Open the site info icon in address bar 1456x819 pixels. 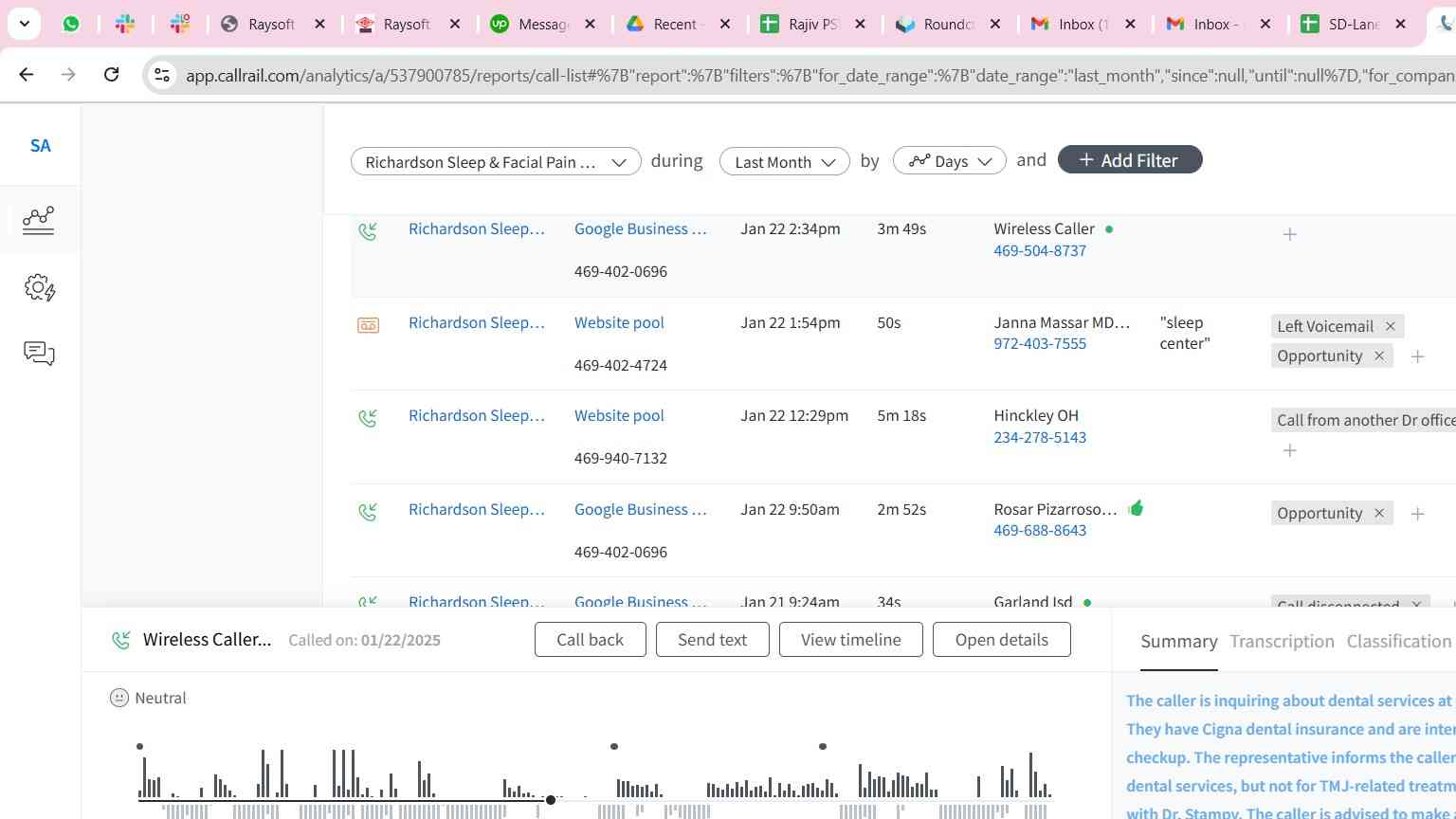tap(161, 75)
